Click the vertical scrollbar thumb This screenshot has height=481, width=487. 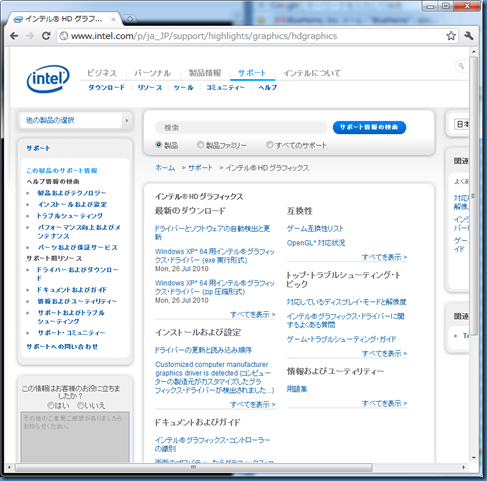pos(473,196)
